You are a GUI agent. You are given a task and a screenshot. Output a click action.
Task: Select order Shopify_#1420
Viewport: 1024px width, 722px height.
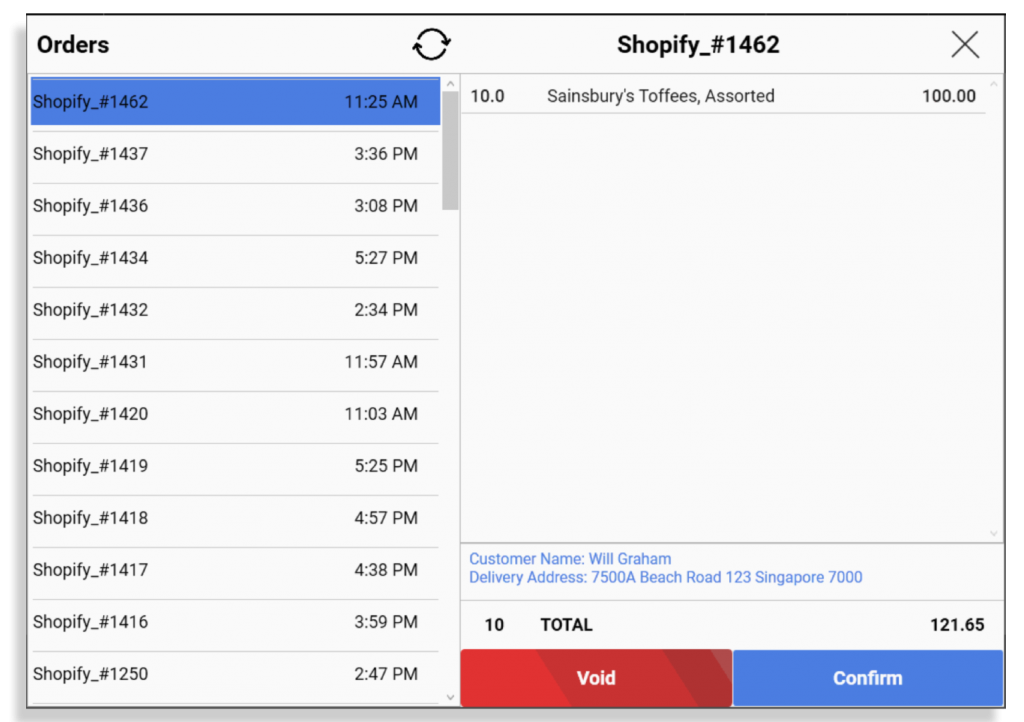(235, 414)
